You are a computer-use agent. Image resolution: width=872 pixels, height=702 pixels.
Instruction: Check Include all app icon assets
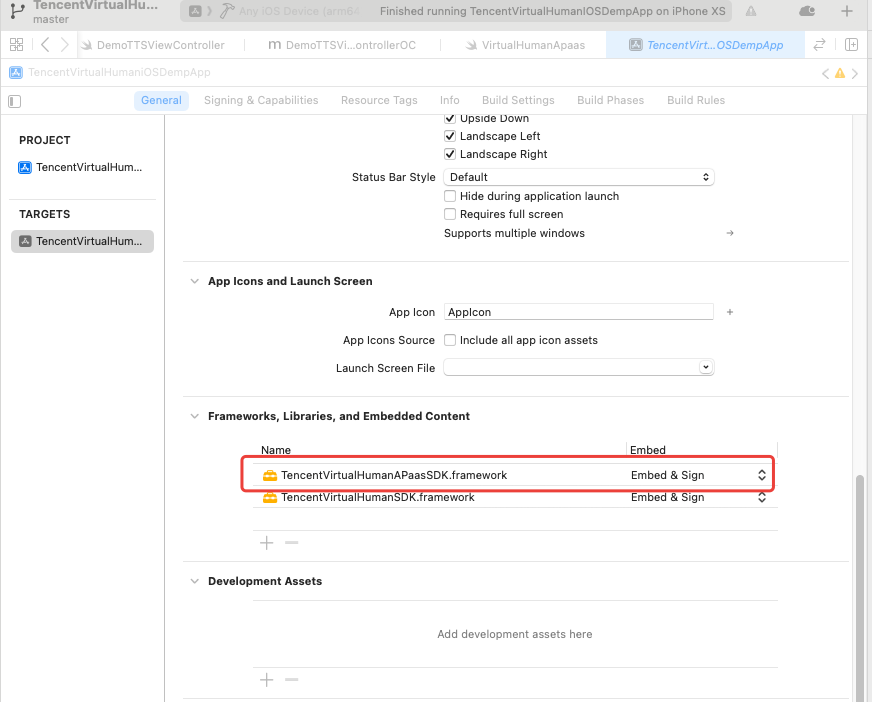pyautogui.click(x=450, y=340)
